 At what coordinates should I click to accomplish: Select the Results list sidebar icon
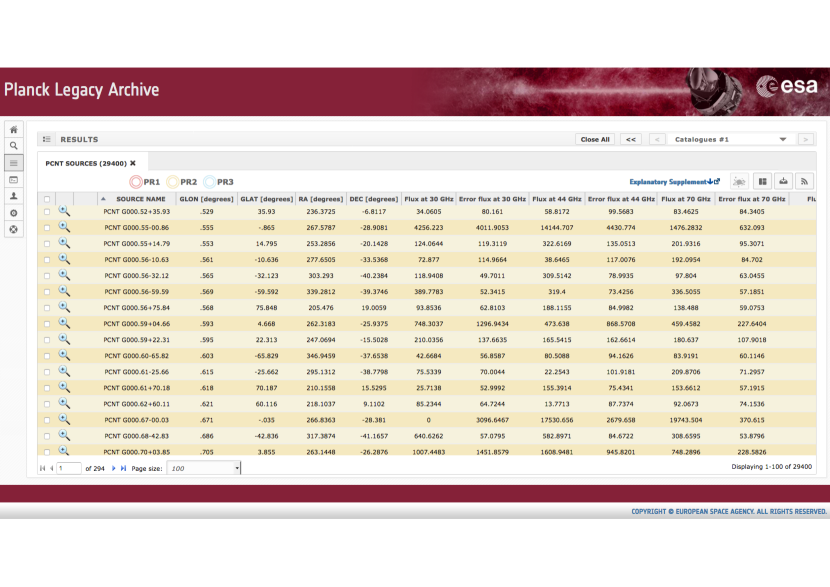click(14, 162)
